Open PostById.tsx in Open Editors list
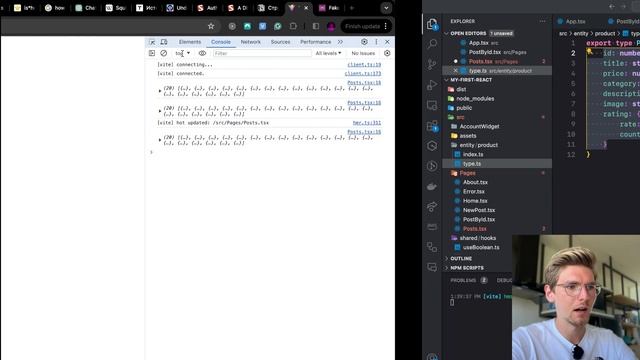Screen dimensions: 640x360 [x=484, y=52]
